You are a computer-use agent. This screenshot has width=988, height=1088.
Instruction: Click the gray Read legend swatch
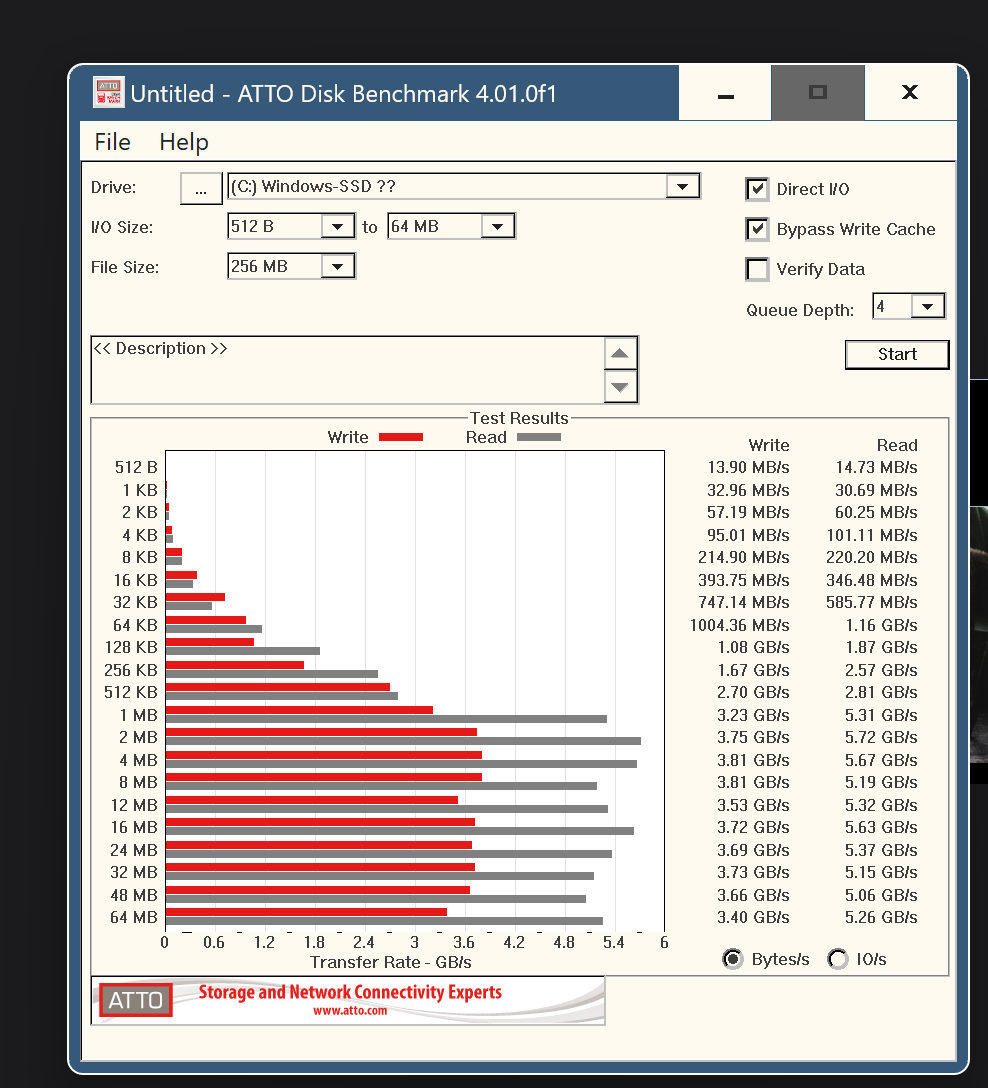[539, 437]
